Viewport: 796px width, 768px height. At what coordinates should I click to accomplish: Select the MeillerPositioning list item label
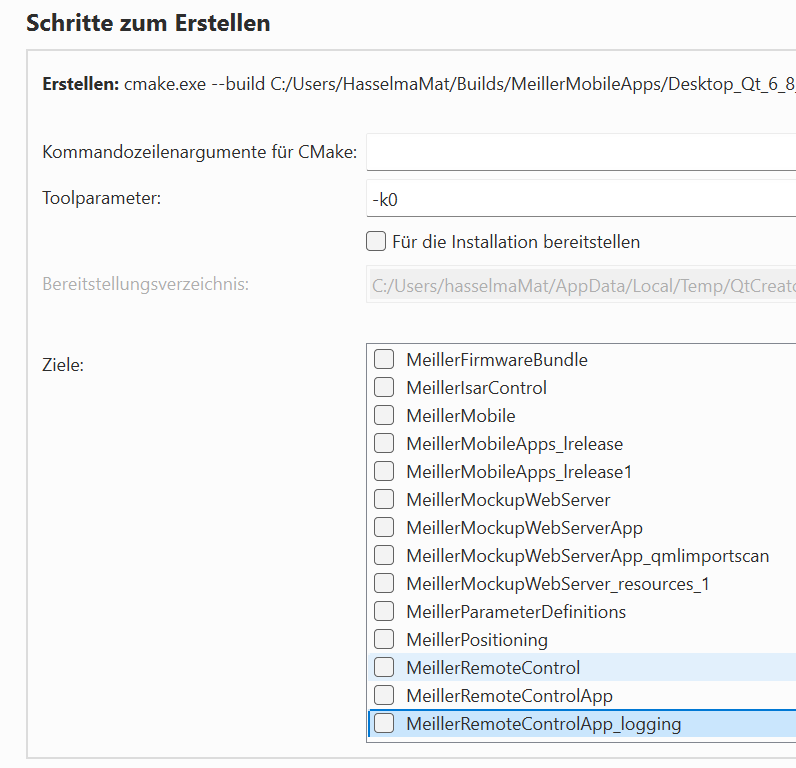477,639
